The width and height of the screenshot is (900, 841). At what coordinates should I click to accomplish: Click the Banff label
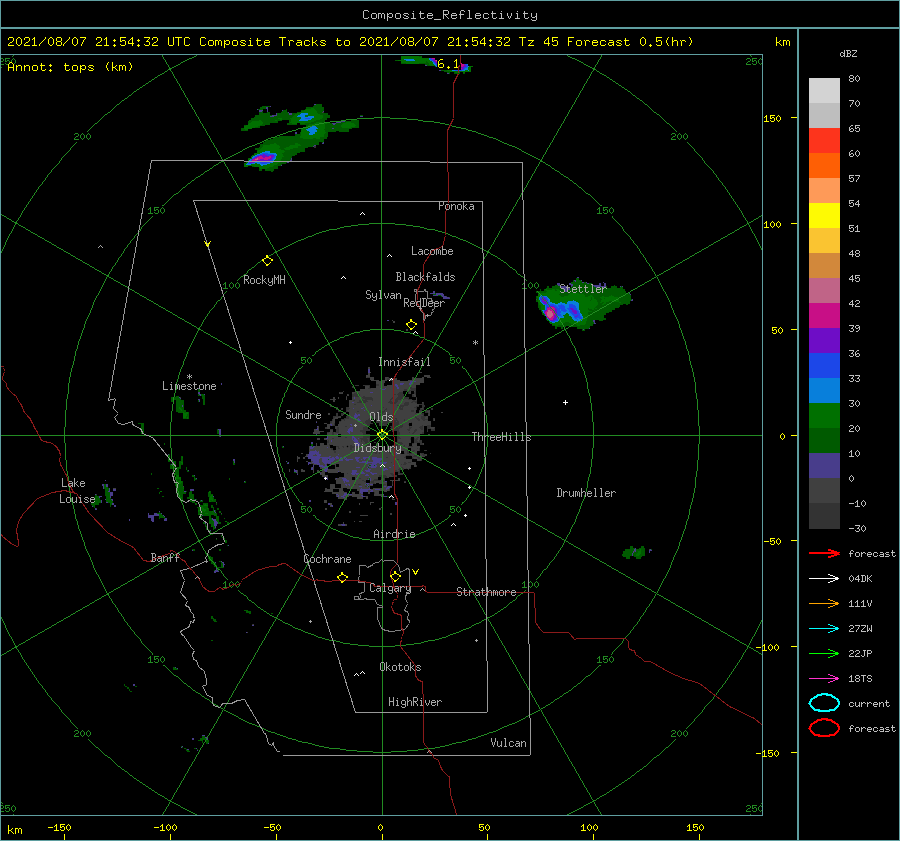click(x=165, y=558)
